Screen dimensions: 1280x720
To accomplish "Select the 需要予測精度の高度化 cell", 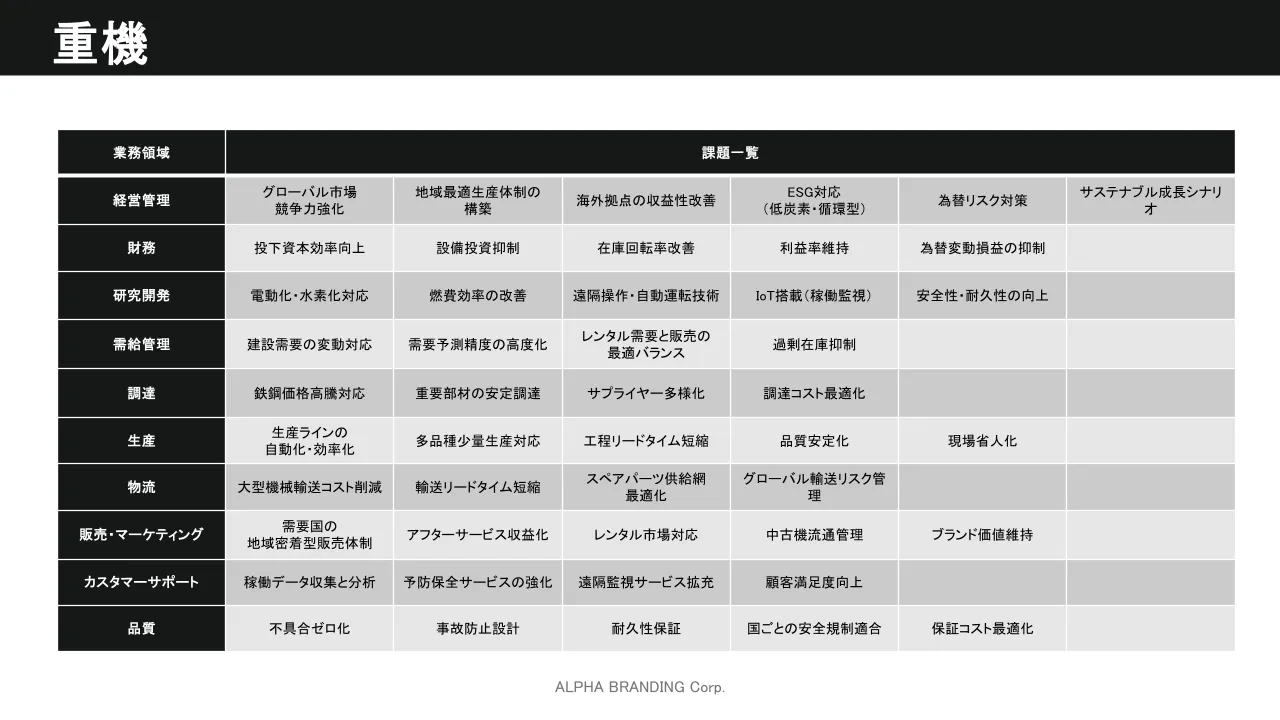I will (x=478, y=344).
